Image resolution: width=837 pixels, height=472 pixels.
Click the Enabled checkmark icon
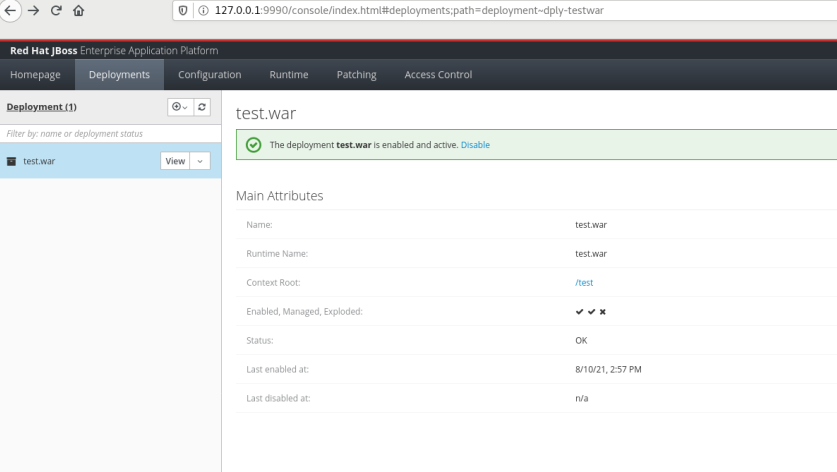tap(580, 312)
